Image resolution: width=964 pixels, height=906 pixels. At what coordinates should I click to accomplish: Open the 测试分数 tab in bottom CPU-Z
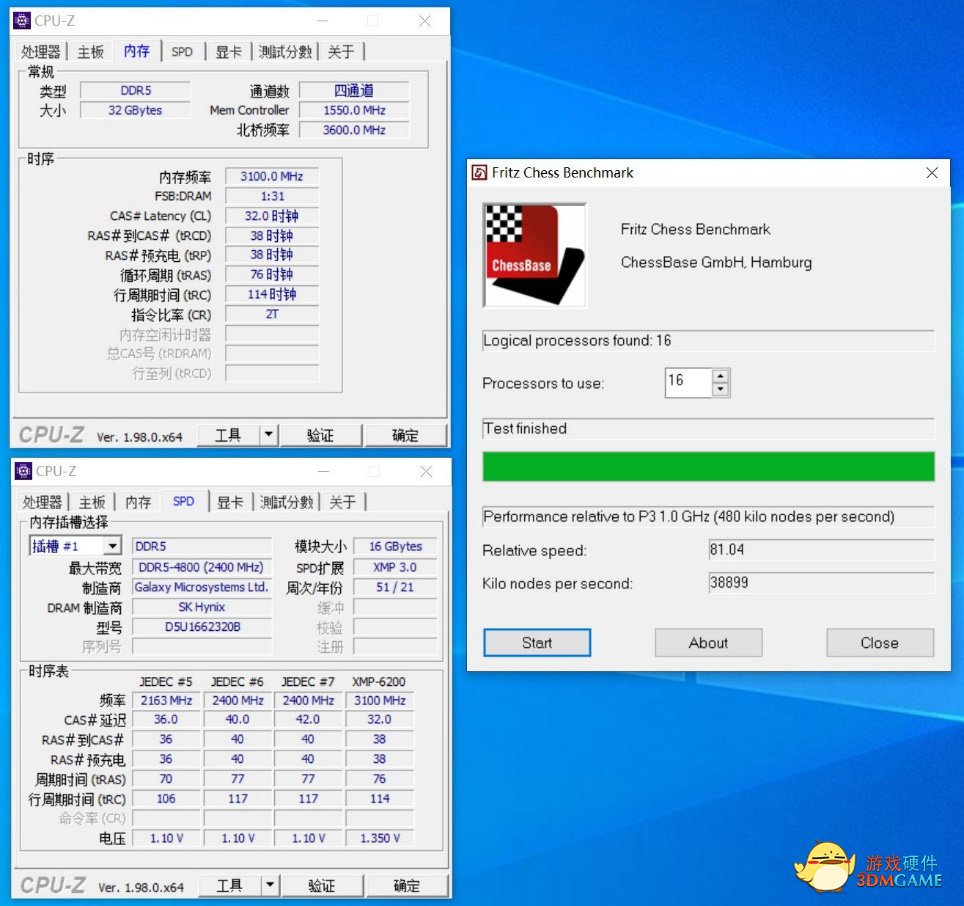pos(285,501)
